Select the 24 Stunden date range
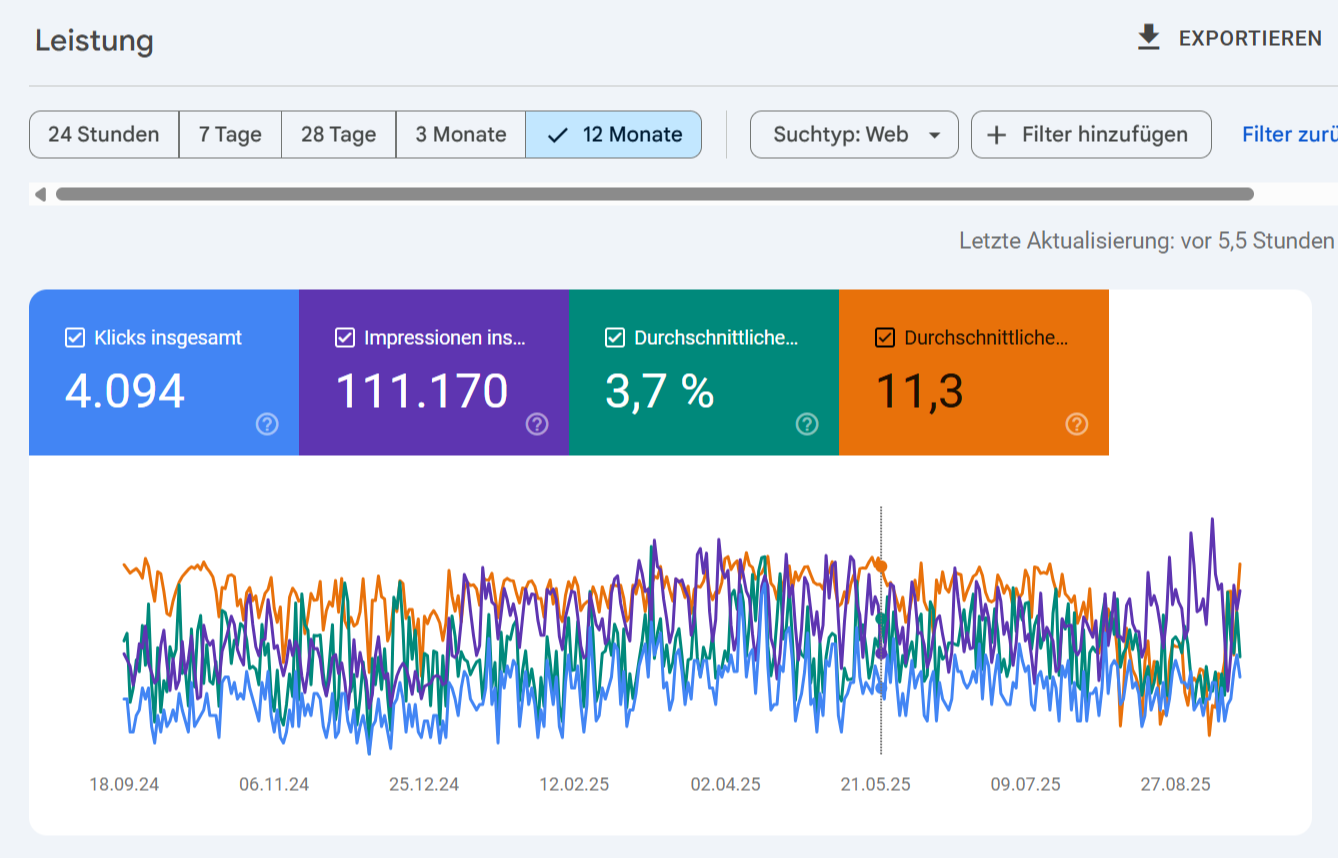 click(104, 135)
